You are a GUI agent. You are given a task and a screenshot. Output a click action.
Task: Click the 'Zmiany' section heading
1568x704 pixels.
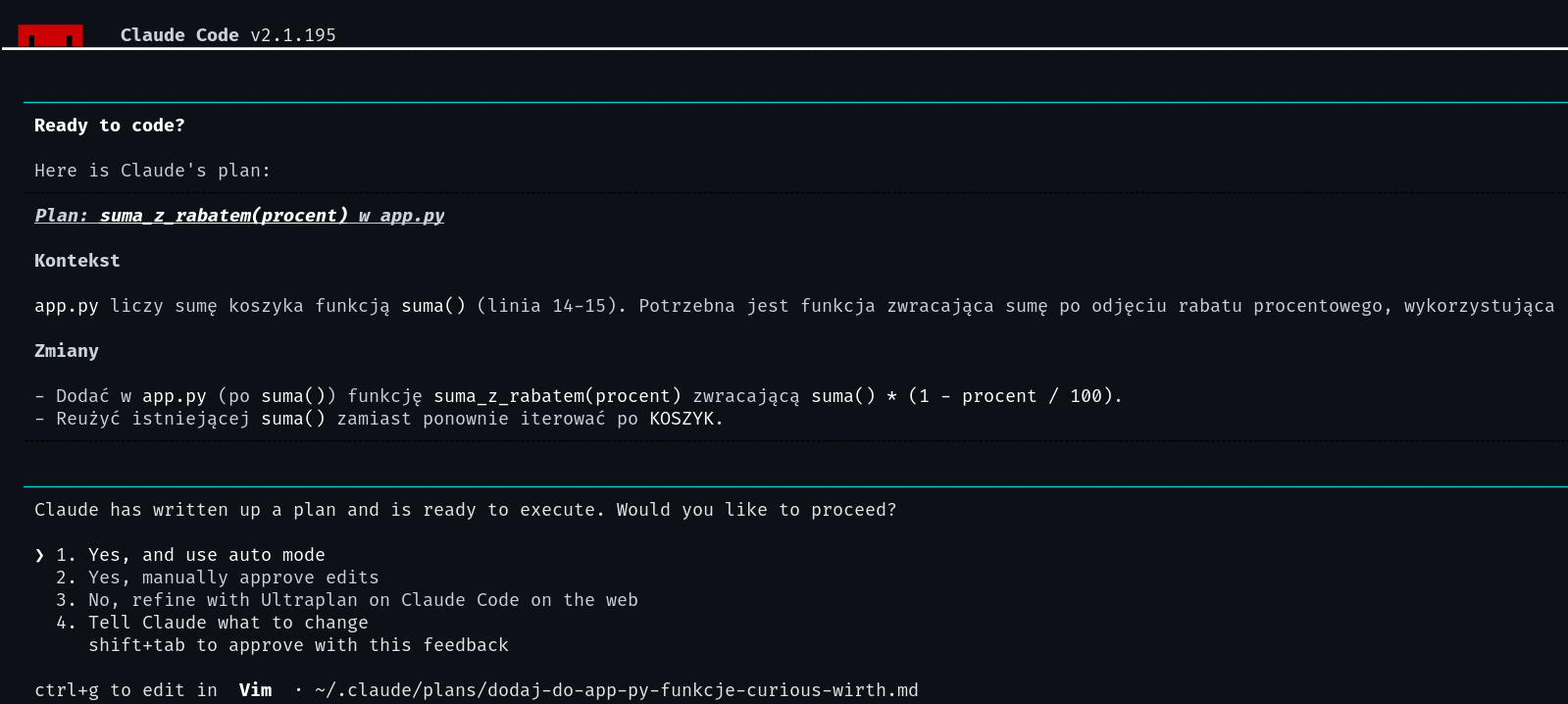click(x=67, y=351)
